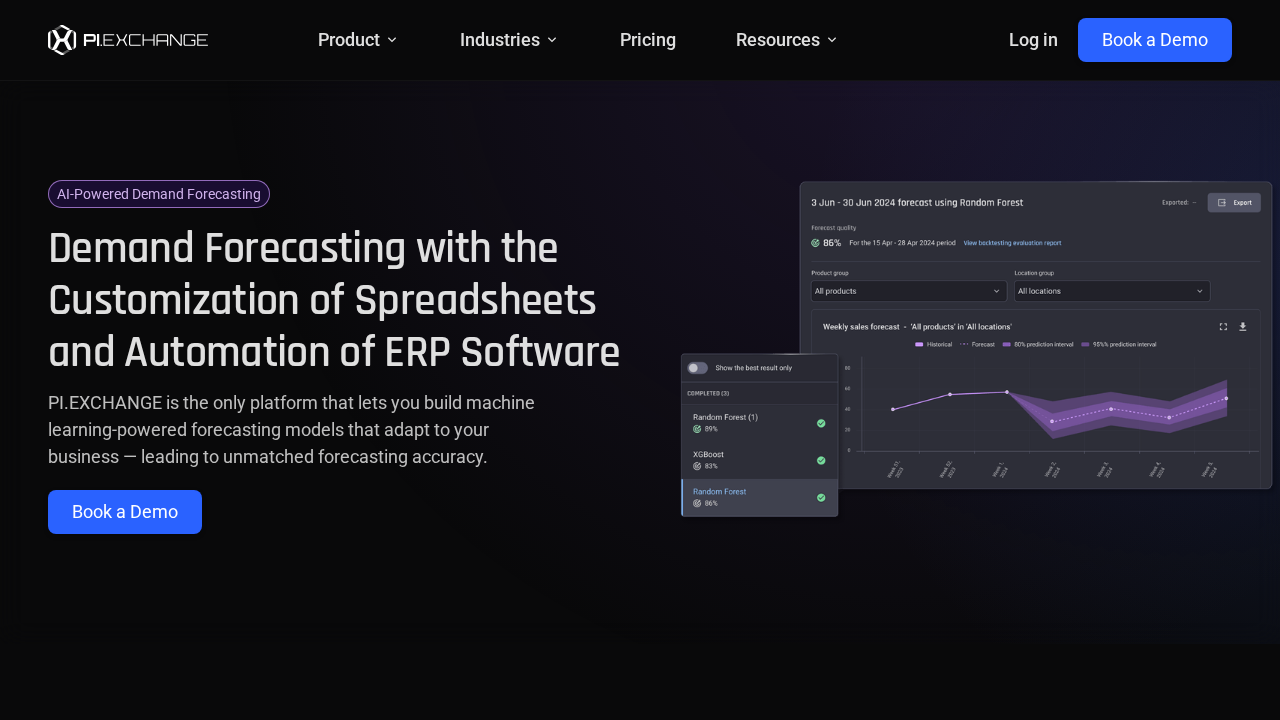Enable the 'Show the best result only' switch

tap(697, 367)
